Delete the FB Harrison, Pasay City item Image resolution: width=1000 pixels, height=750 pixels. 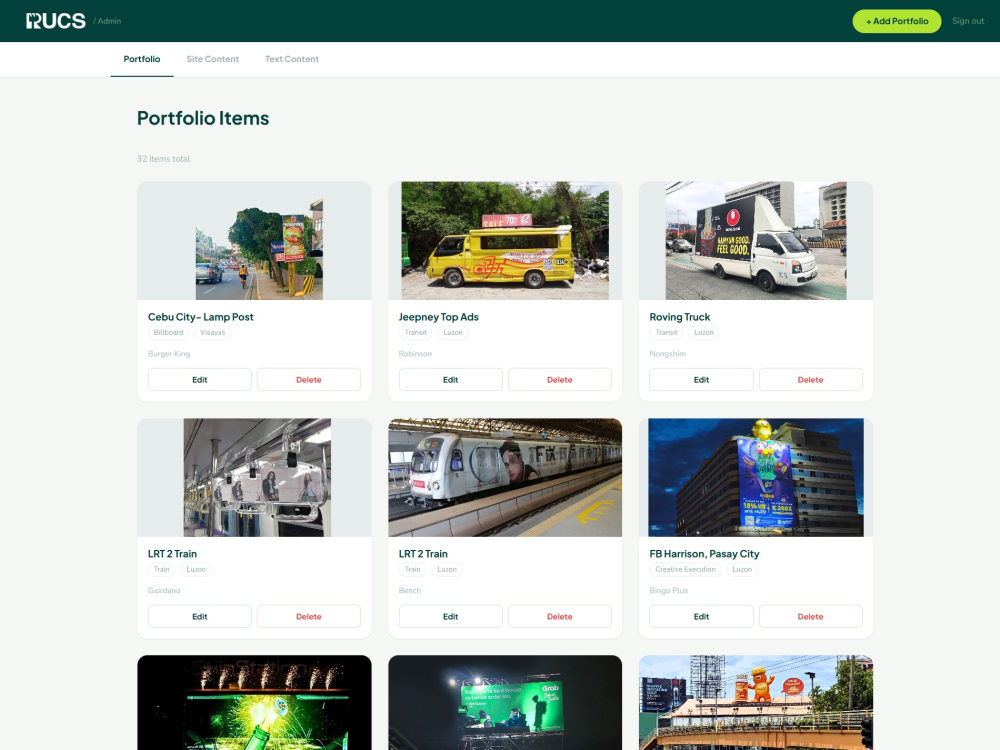tap(811, 617)
